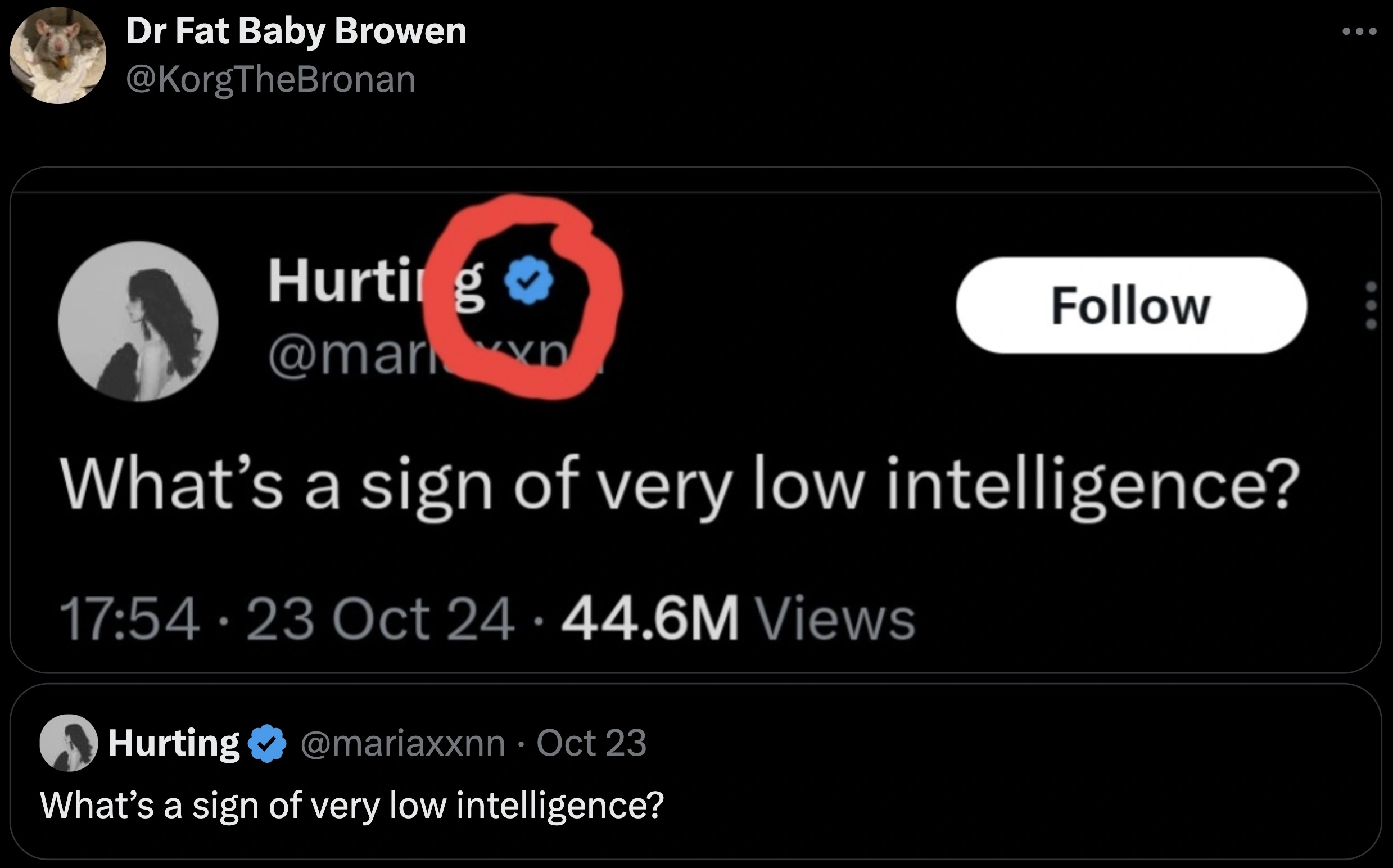Click the 17:54 timestamp in screenshot
The image size is (1393, 868).
[130, 619]
